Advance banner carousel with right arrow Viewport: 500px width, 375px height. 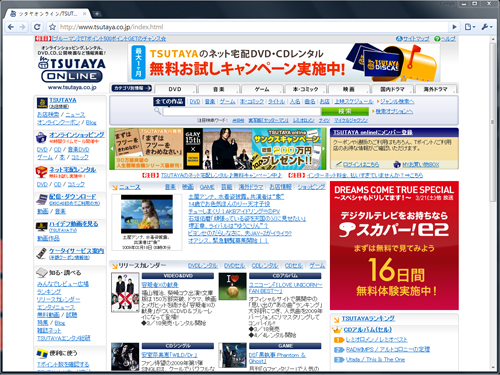coord(324,149)
